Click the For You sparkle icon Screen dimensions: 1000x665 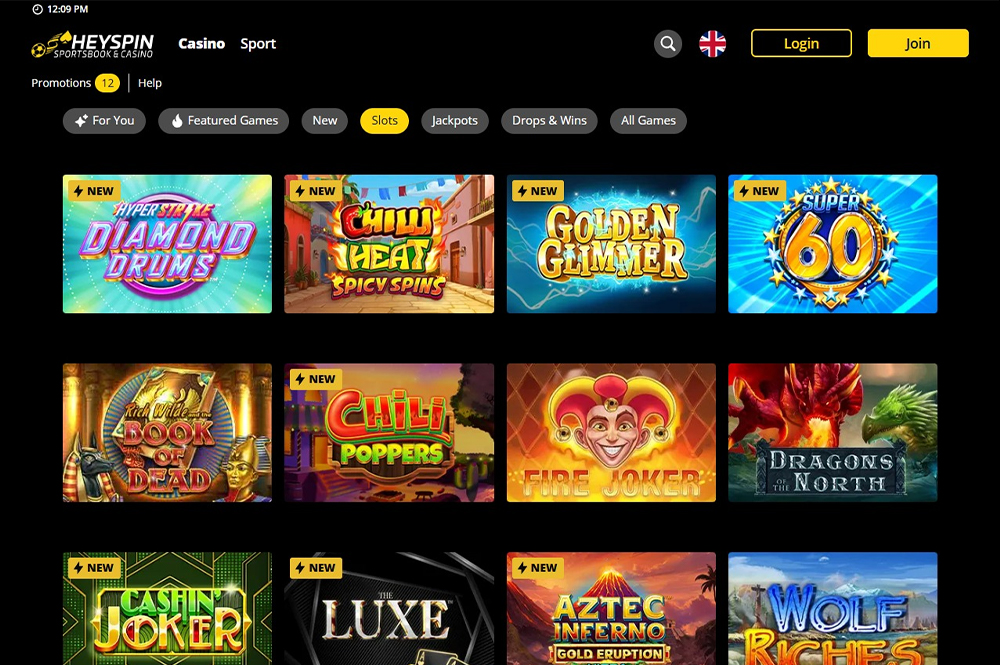[x=81, y=121]
